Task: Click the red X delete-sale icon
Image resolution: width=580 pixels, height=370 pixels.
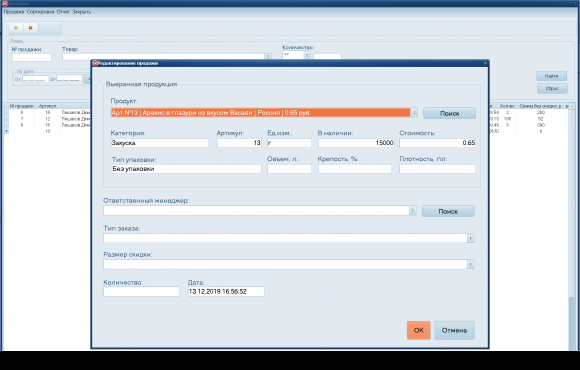Action: [31, 28]
